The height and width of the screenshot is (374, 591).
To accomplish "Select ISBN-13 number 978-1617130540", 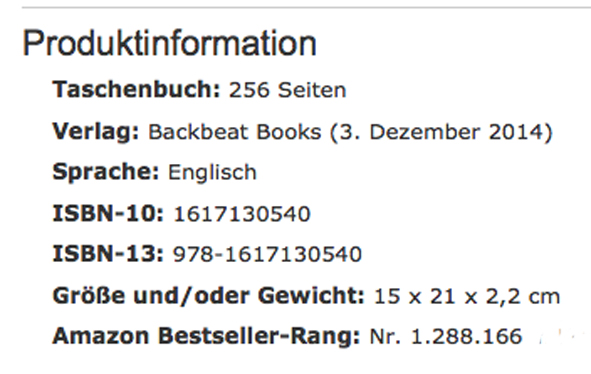I will point(267,254).
